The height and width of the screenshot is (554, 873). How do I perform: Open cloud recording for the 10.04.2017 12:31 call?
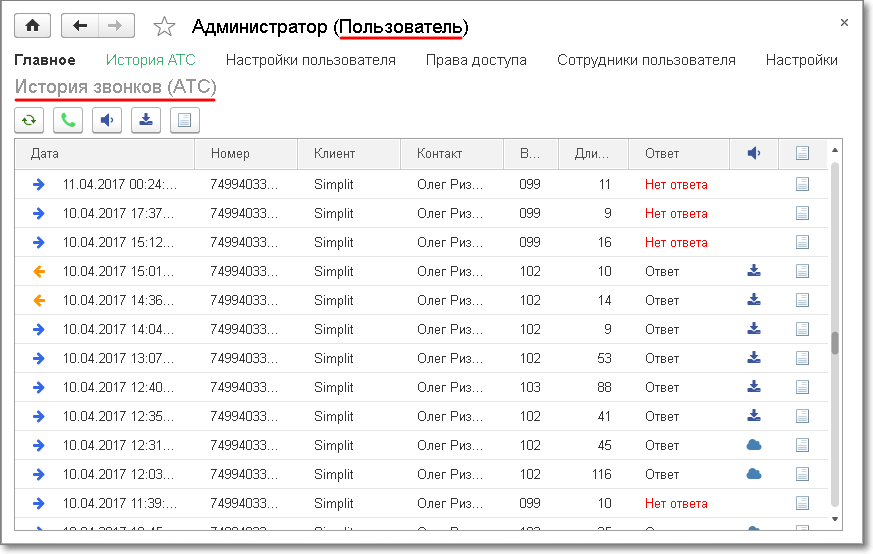pyautogui.click(x=754, y=445)
